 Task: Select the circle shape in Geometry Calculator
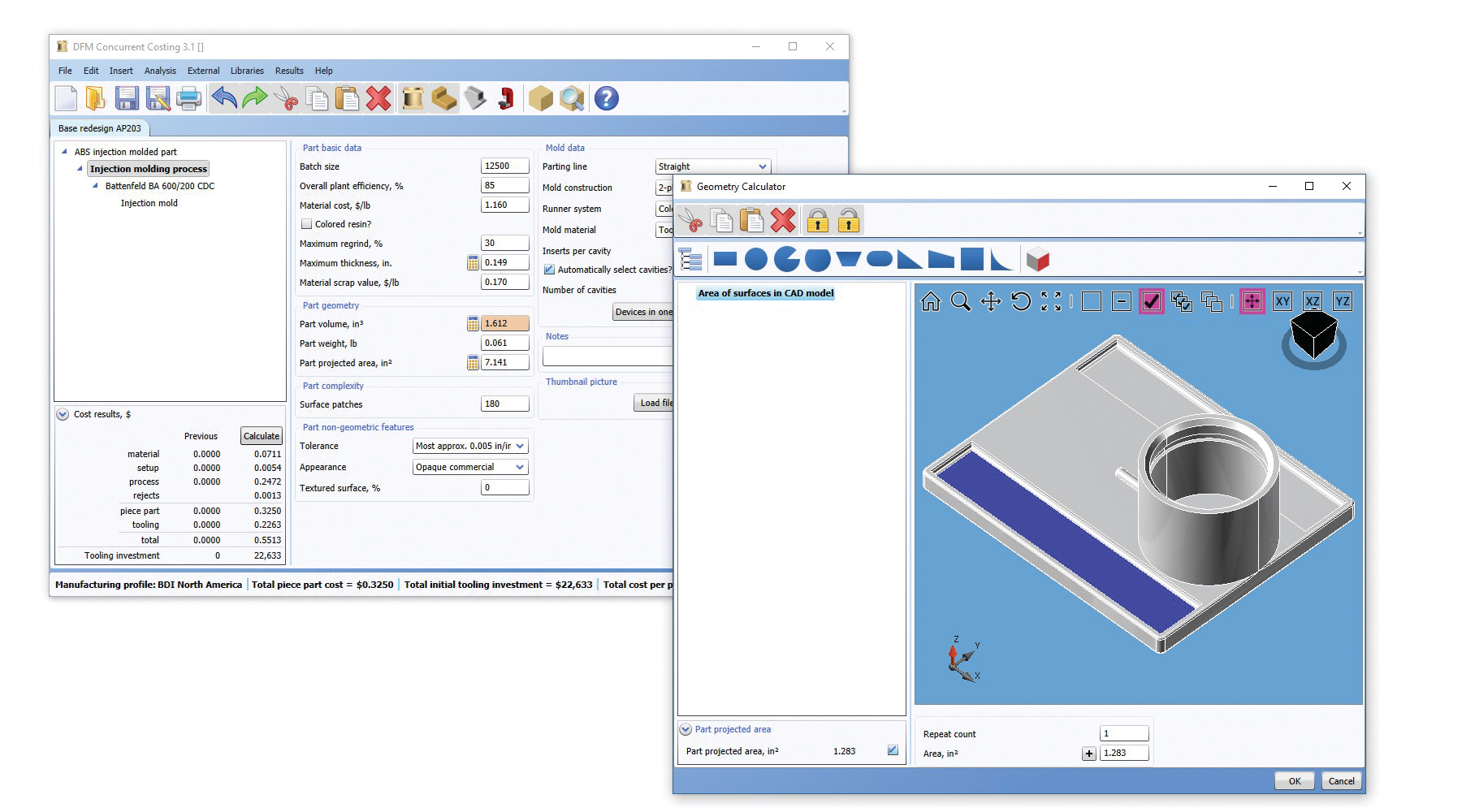755,260
